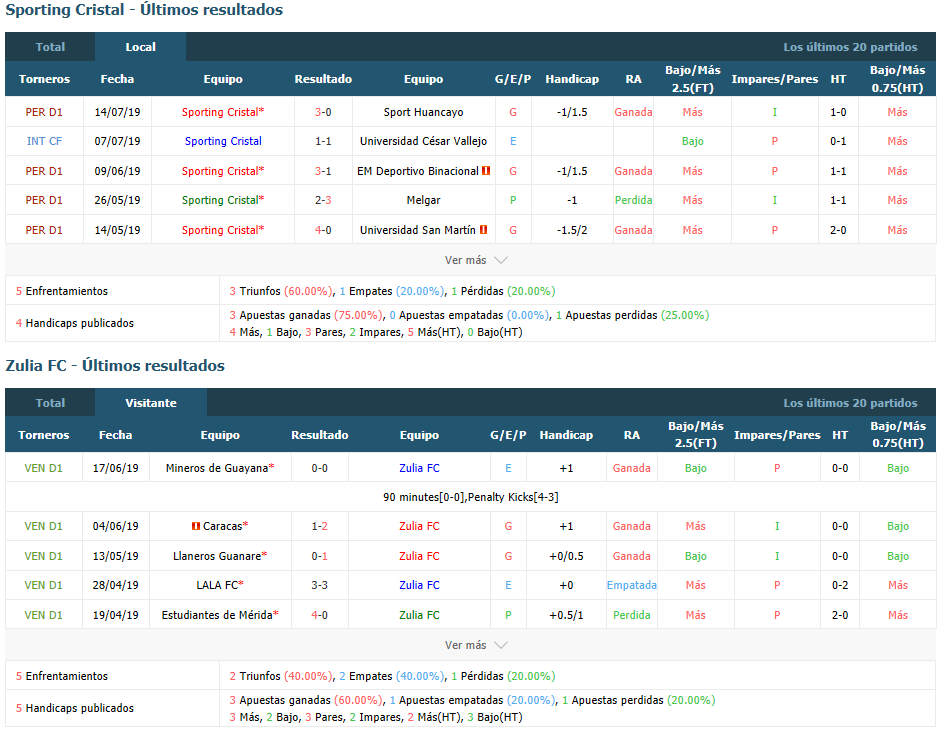Click Zulia FC in 19/04/19 row

pos(419,615)
